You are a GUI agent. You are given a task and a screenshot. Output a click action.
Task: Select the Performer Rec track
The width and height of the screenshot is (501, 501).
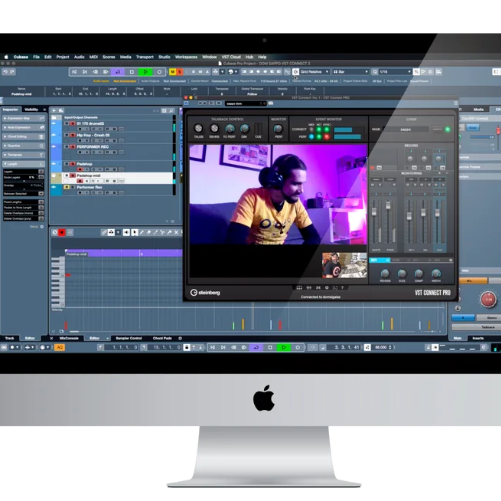click(113, 190)
